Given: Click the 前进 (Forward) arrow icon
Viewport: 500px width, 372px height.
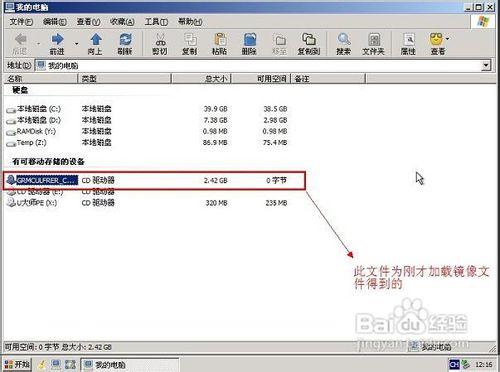Looking at the screenshot, I should click(57, 39).
